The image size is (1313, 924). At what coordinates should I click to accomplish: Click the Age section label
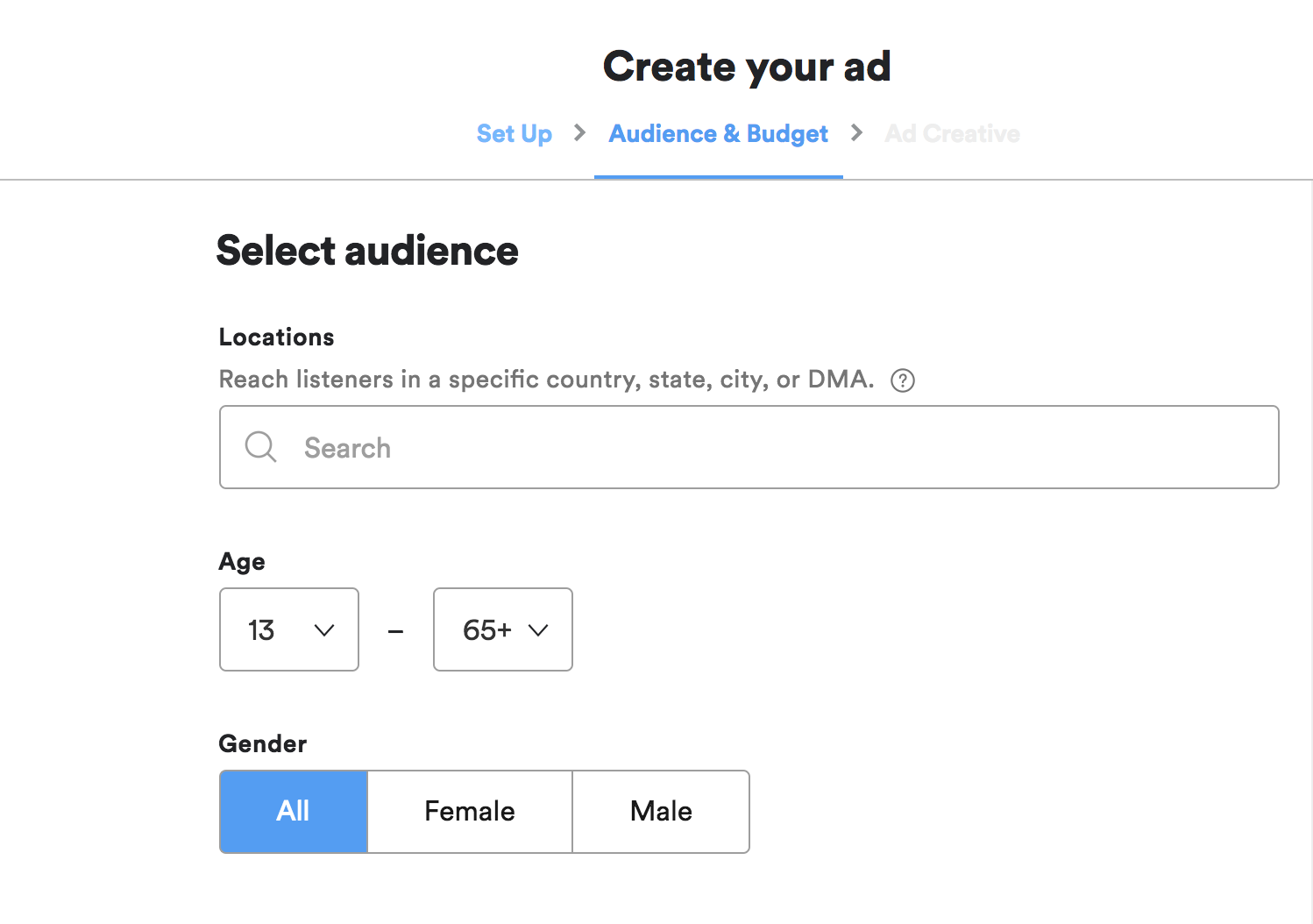click(242, 562)
